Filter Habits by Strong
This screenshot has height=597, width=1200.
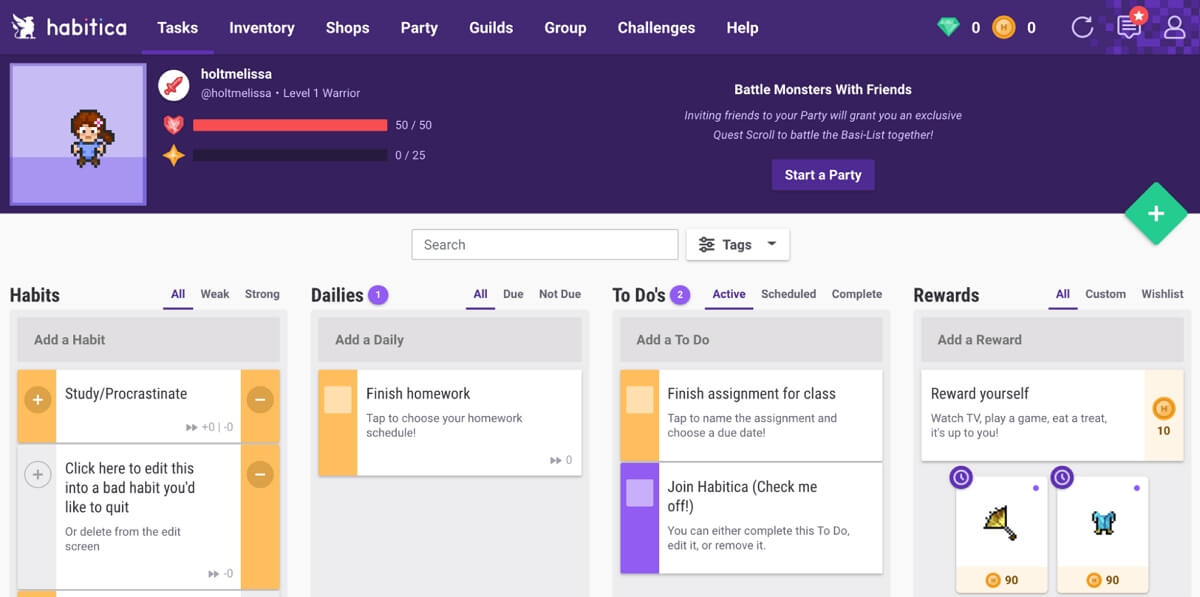pyautogui.click(x=262, y=294)
